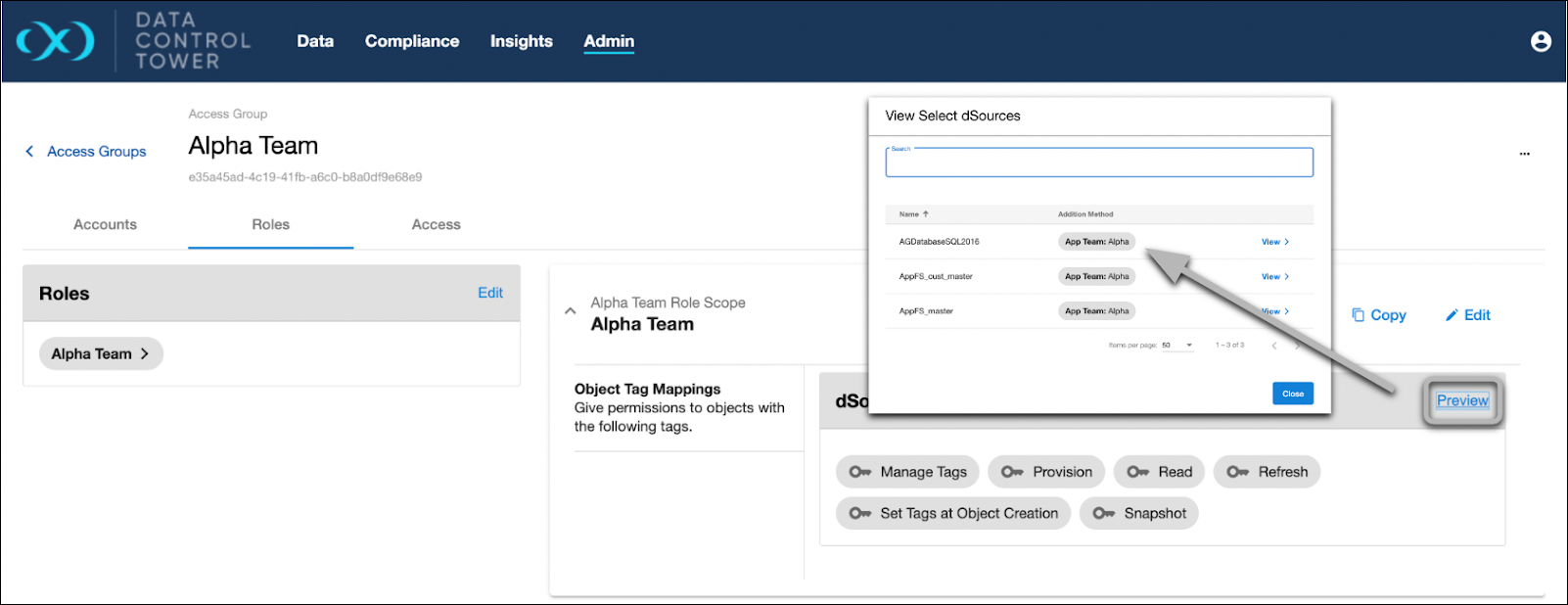
Task: Click the Preview link
Action: point(1461,400)
